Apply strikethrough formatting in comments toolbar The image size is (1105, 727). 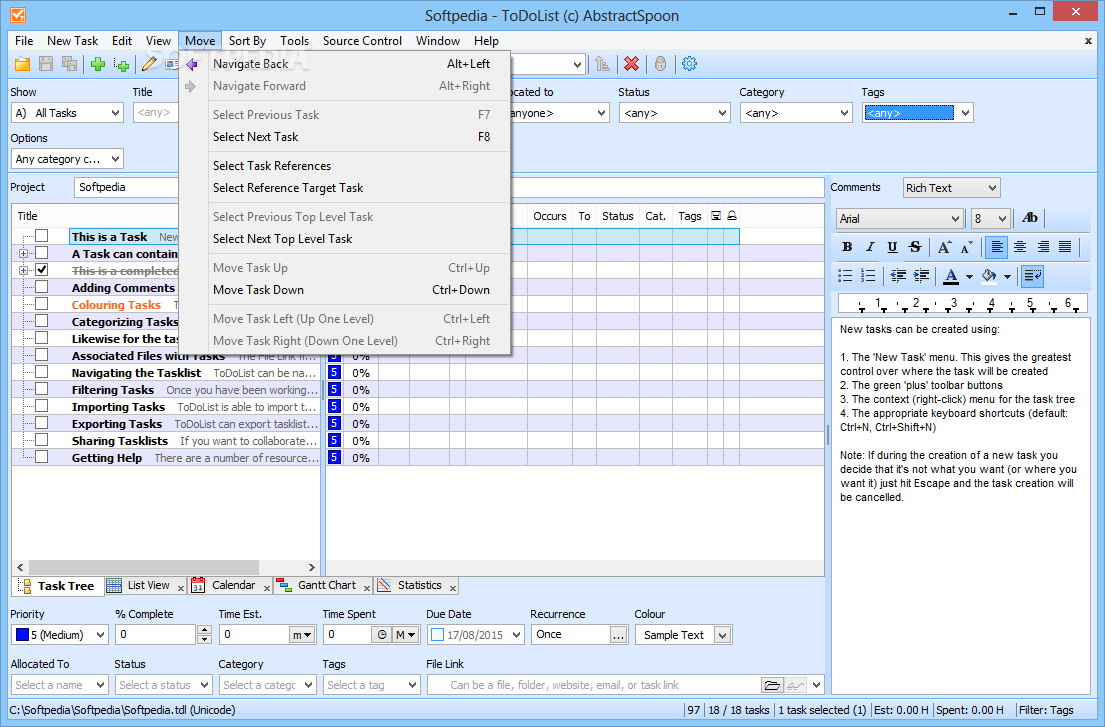point(915,247)
